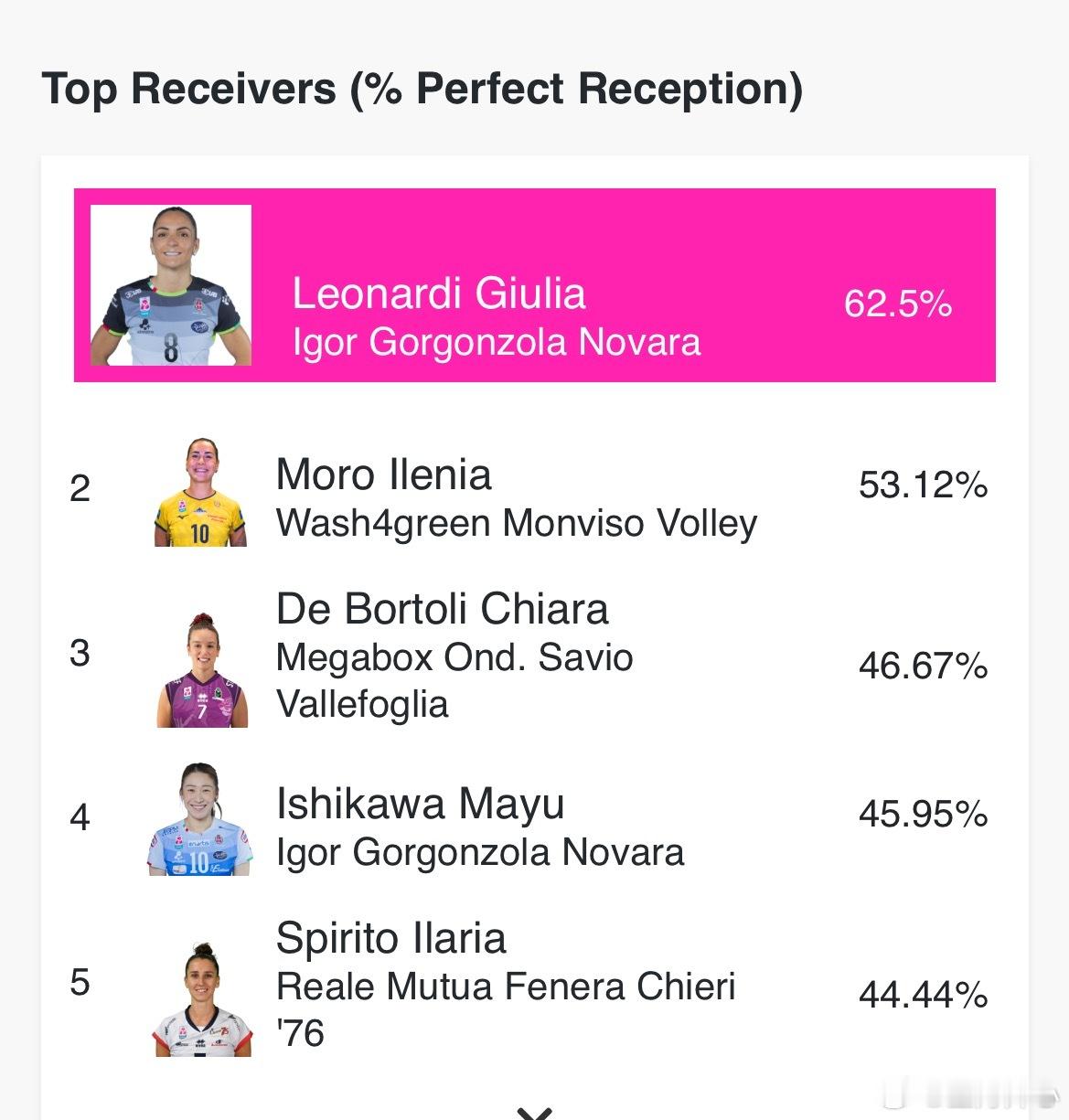Click the Spirito Ilaria player name
This screenshot has width=1069, height=1120.
click(390, 938)
